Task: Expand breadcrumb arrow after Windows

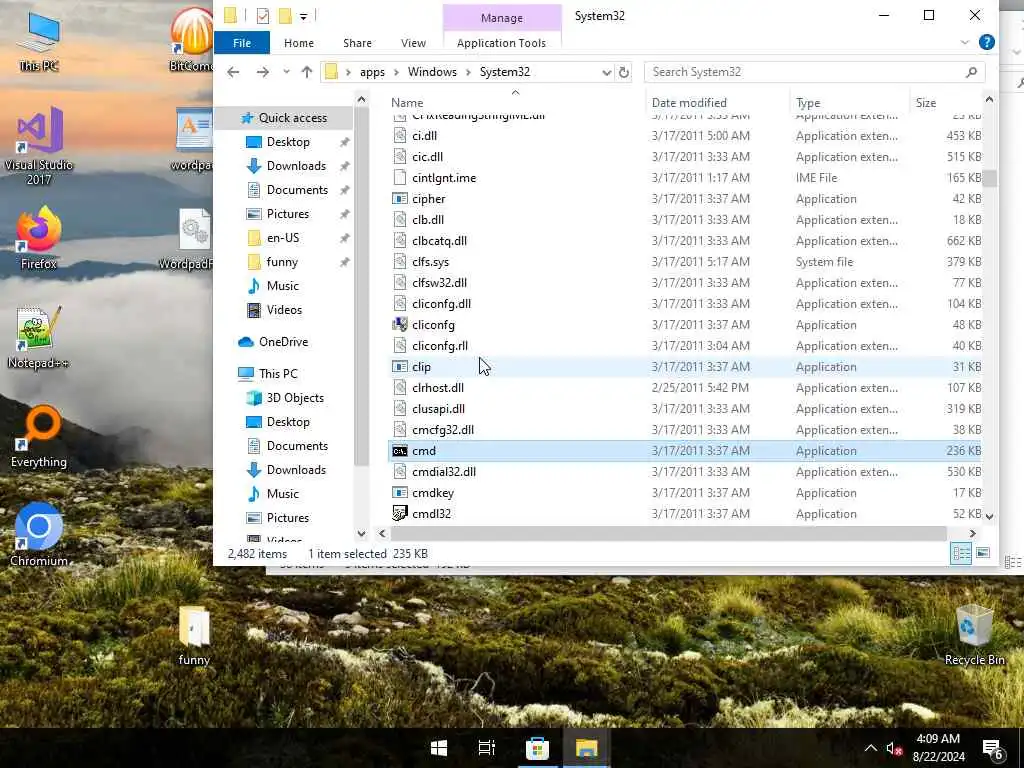Action: (x=468, y=72)
